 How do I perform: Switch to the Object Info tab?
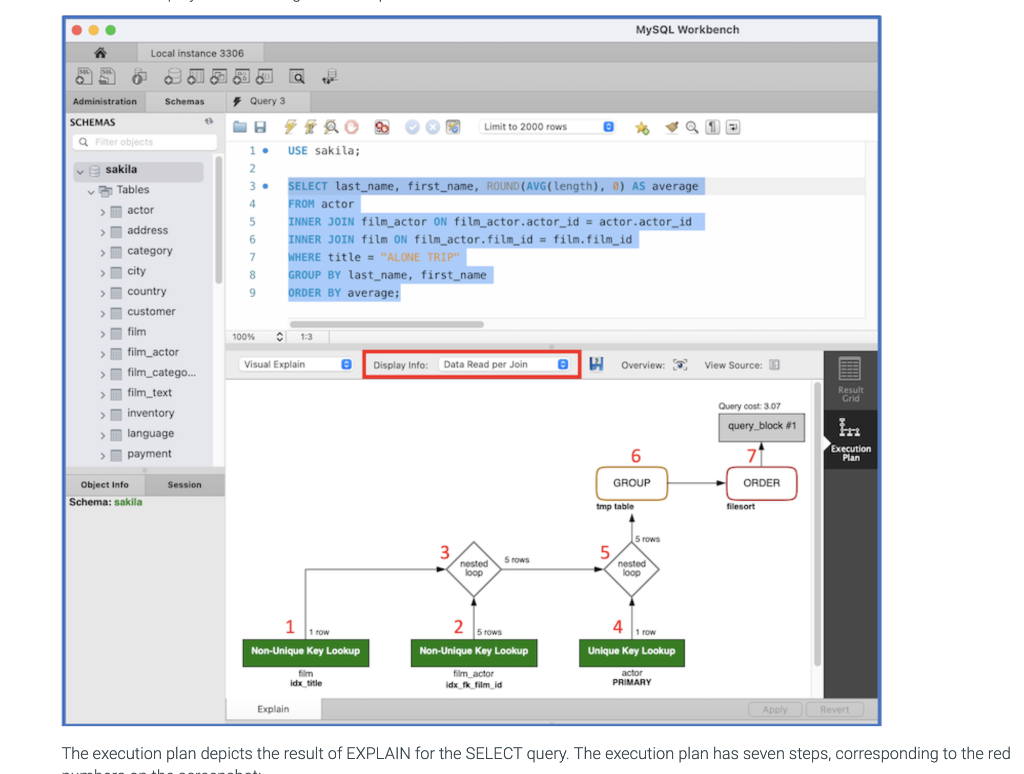tap(104, 485)
